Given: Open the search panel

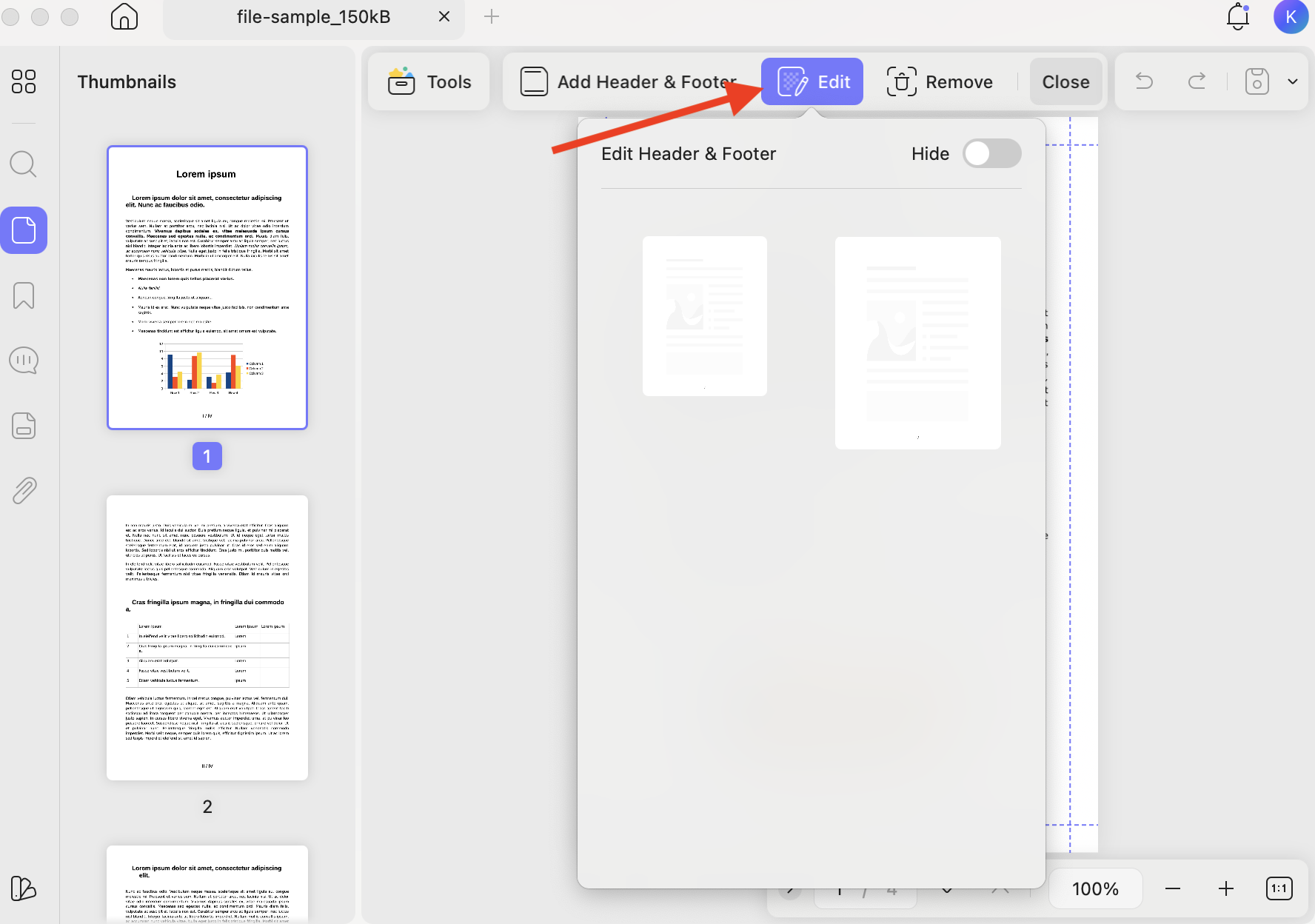Looking at the screenshot, I should (x=23, y=164).
